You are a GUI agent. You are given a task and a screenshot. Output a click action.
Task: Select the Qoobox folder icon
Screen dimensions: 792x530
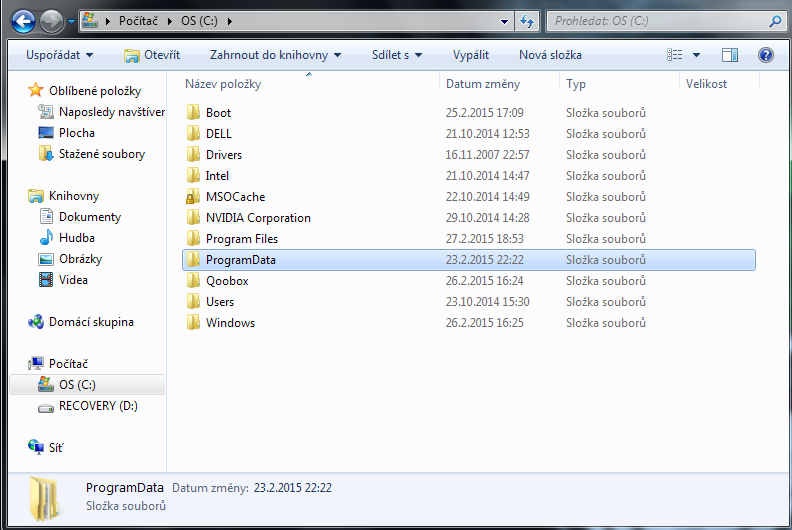pos(193,280)
